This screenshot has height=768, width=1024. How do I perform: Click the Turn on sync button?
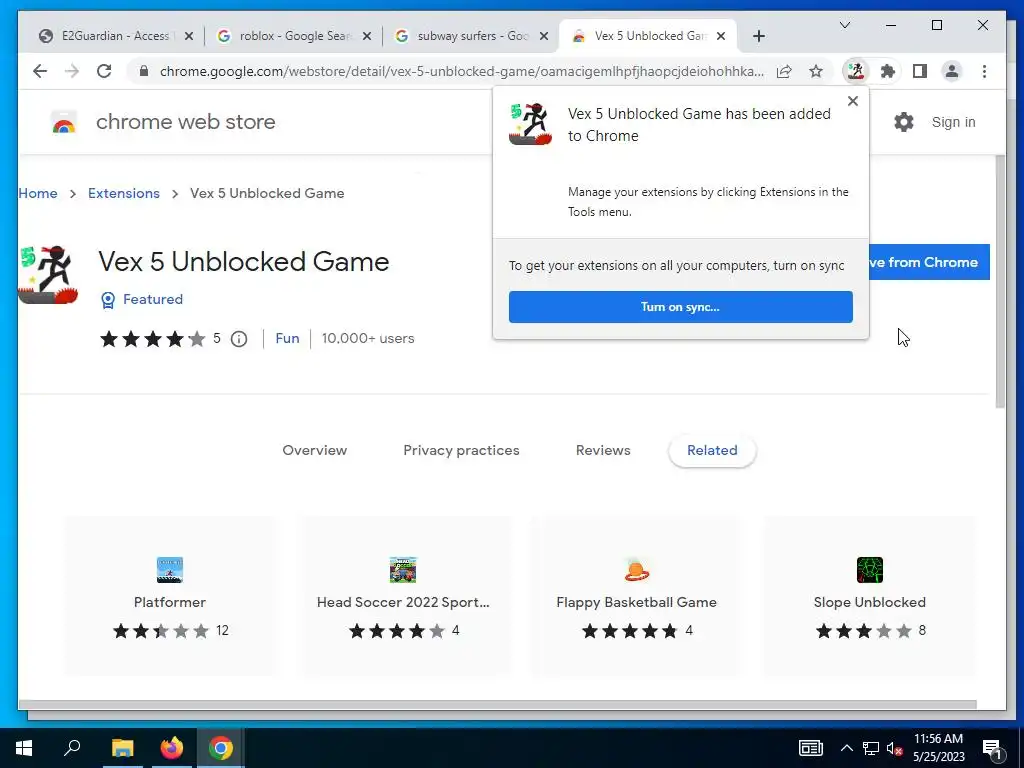pos(680,307)
